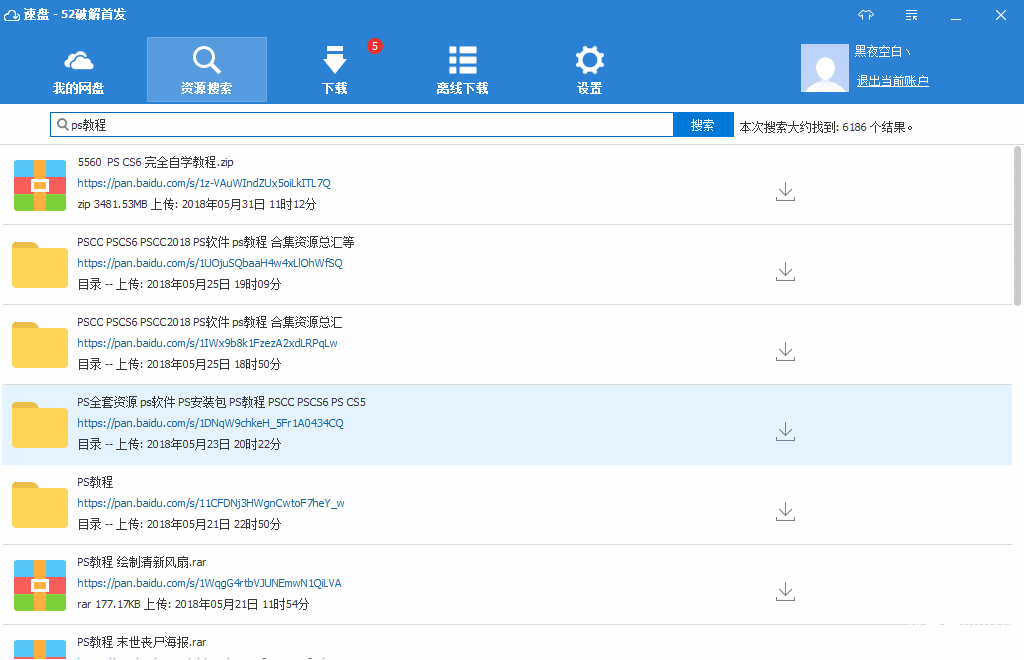Click rar icon of 末世丧尸海报.rar

coord(40,649)
